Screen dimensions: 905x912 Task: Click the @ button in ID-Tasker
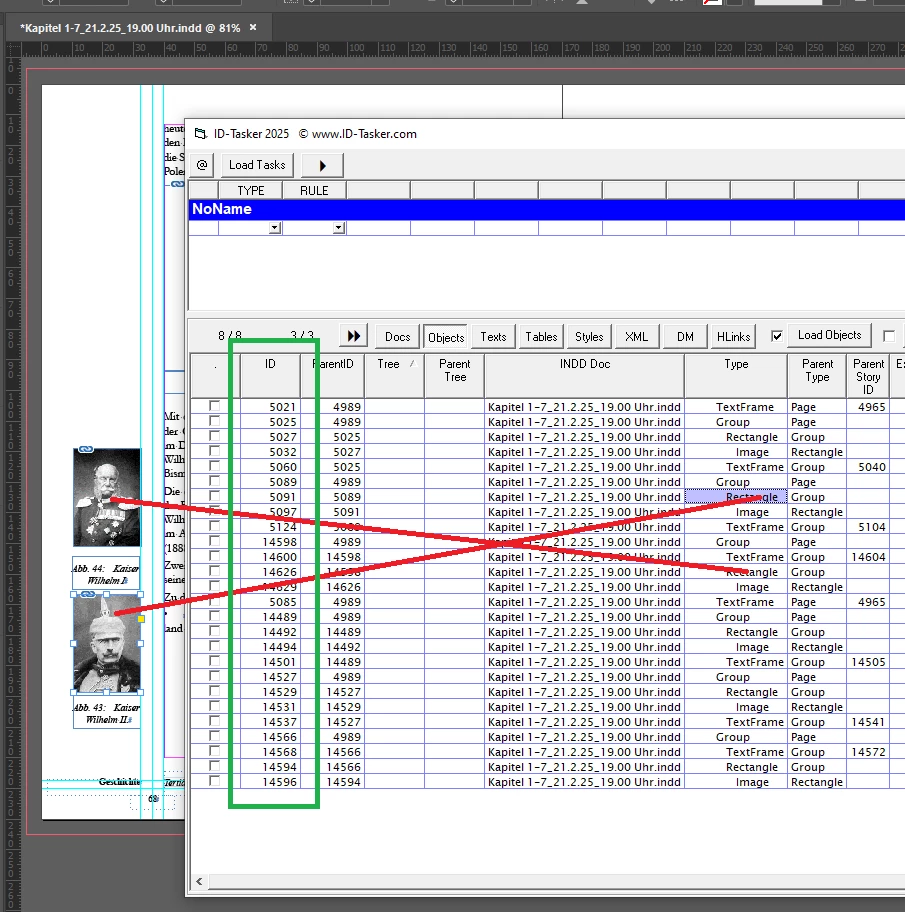202,165
